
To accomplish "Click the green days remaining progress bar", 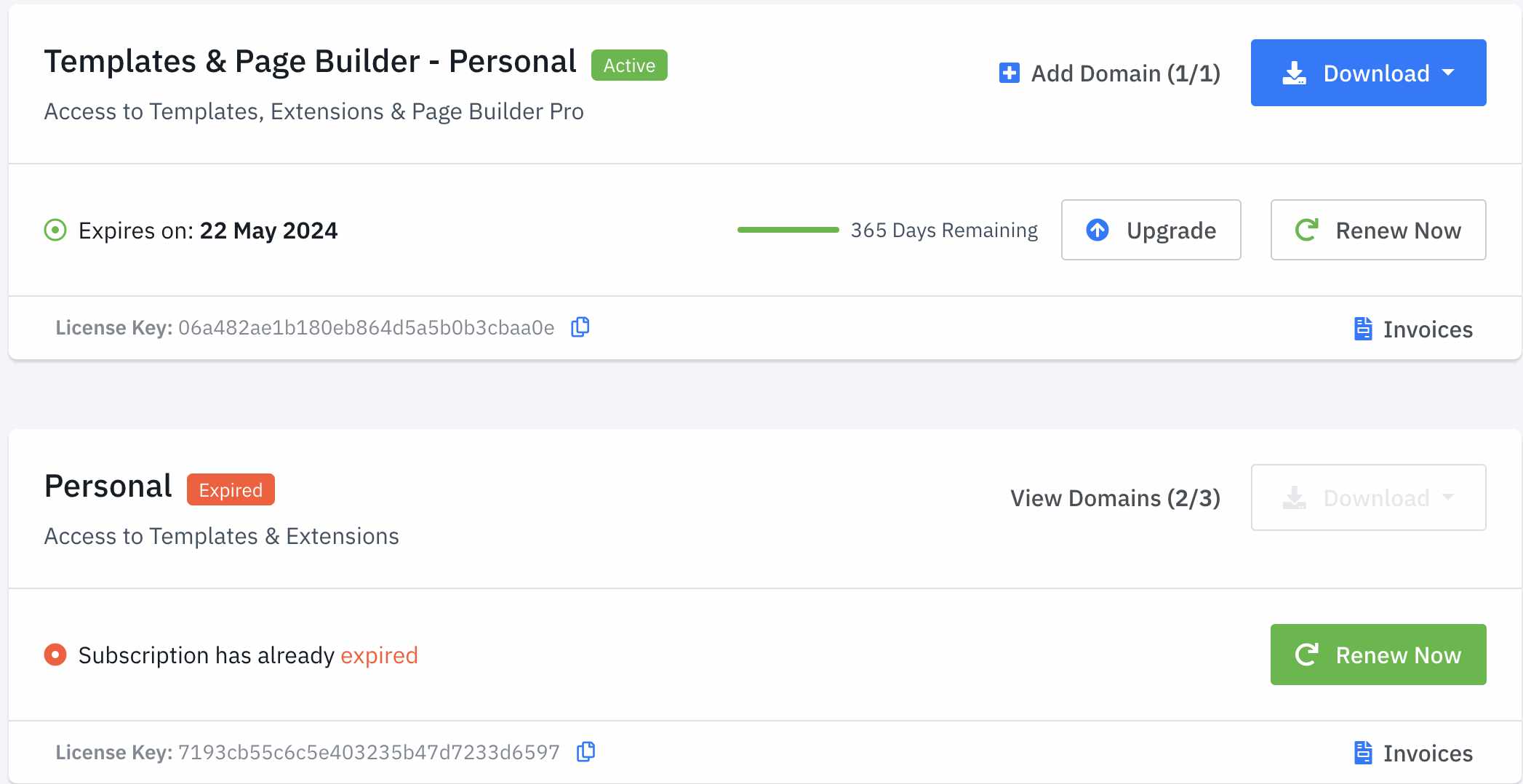I will (x=788, y=230).
